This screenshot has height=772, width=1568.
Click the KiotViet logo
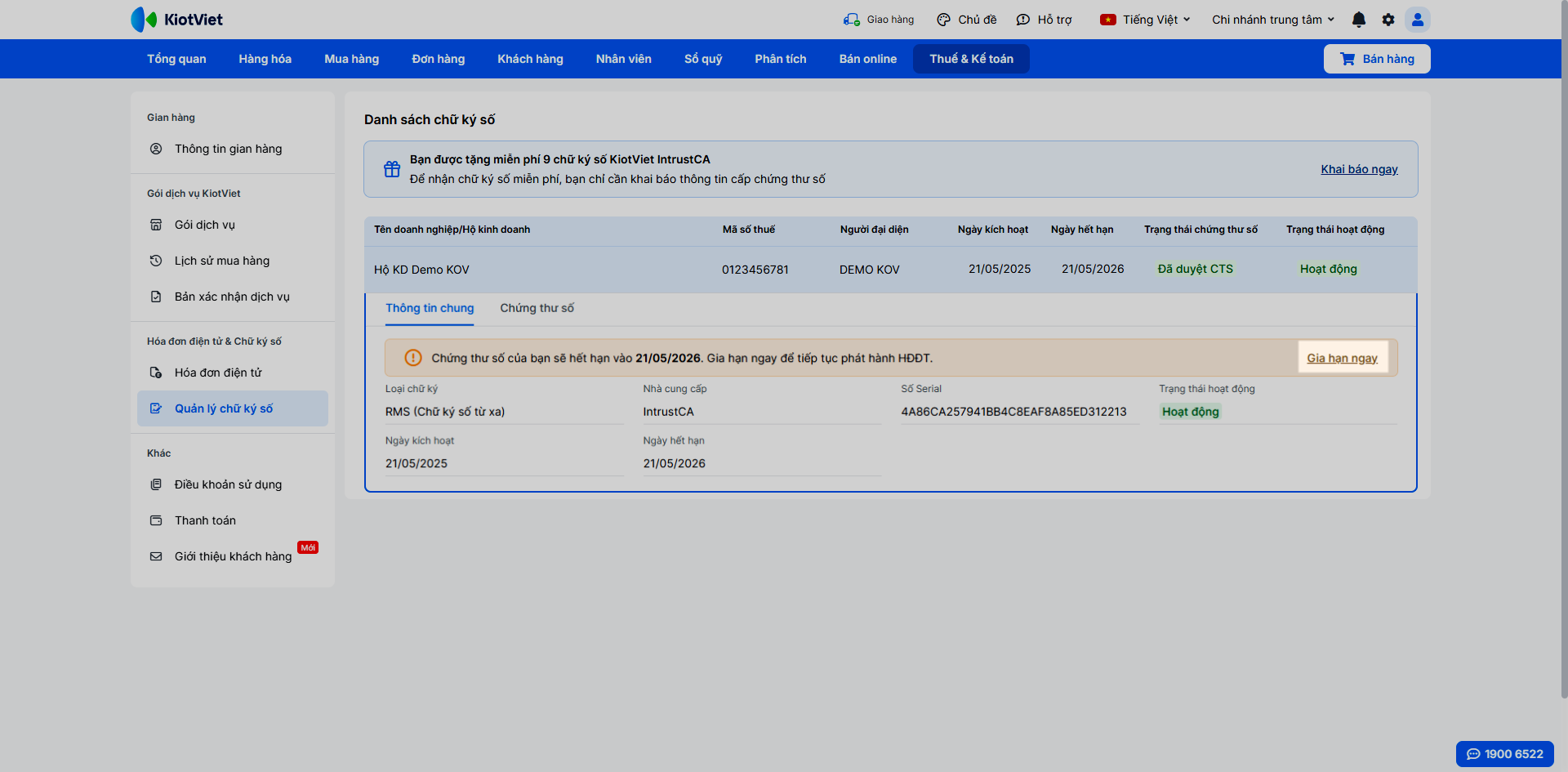coord(177,20)
